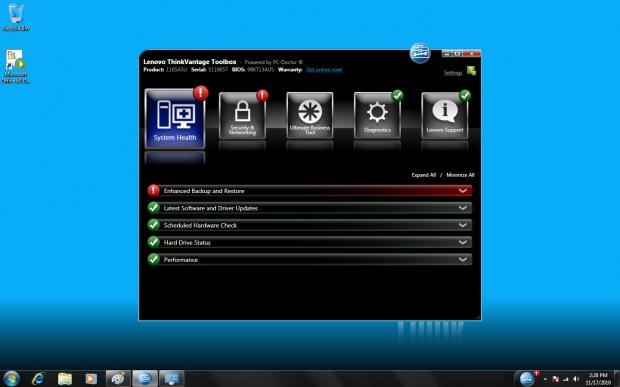
Task: Click the green check badge on Lenovo Support
Action: 465,95
